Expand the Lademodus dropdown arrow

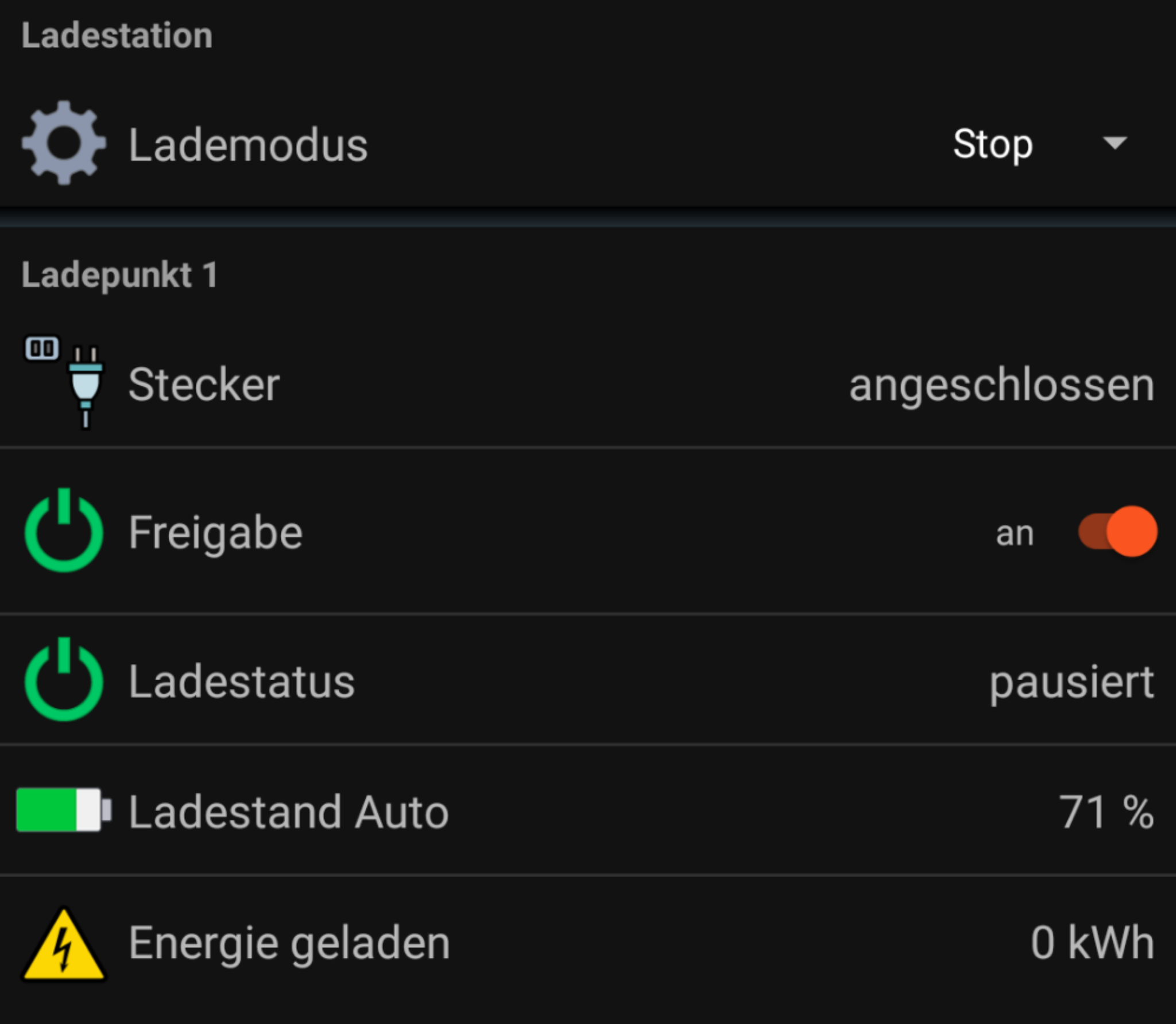click(x=1115, y=142)
